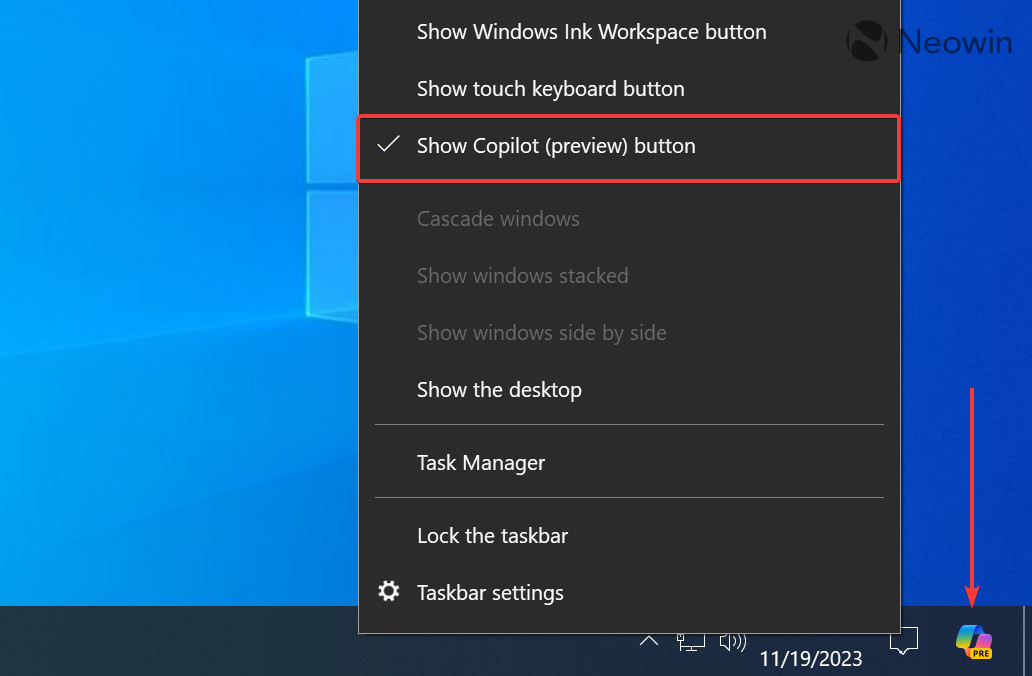Viewport: 1032px width, 676px height.
Task: Open Copilot preview from the taskbar
Action: (x=974, y=642)
